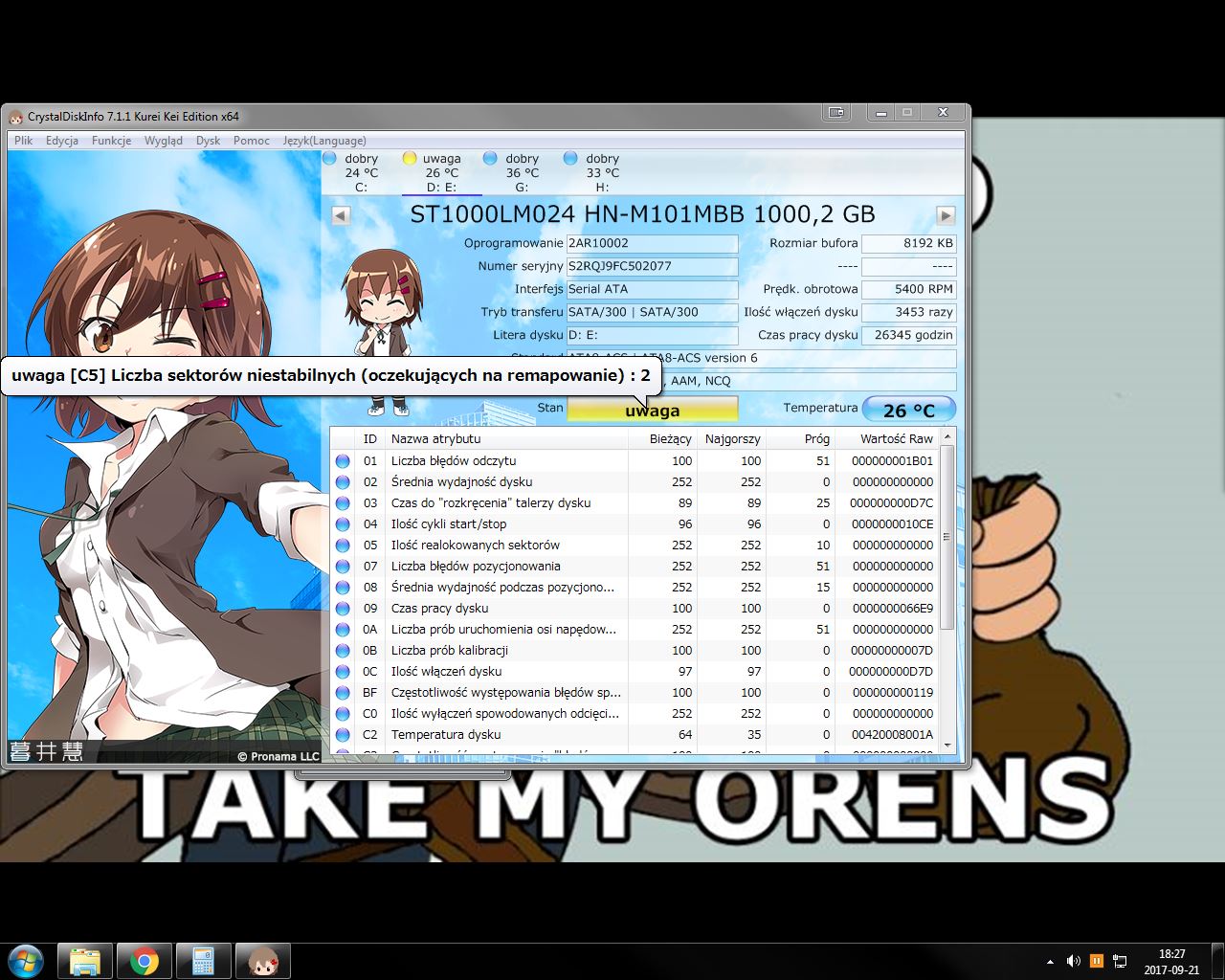Click status orb for attribute BF
This screenshot has width=1225, height=980.
click(x=343, y=693)
